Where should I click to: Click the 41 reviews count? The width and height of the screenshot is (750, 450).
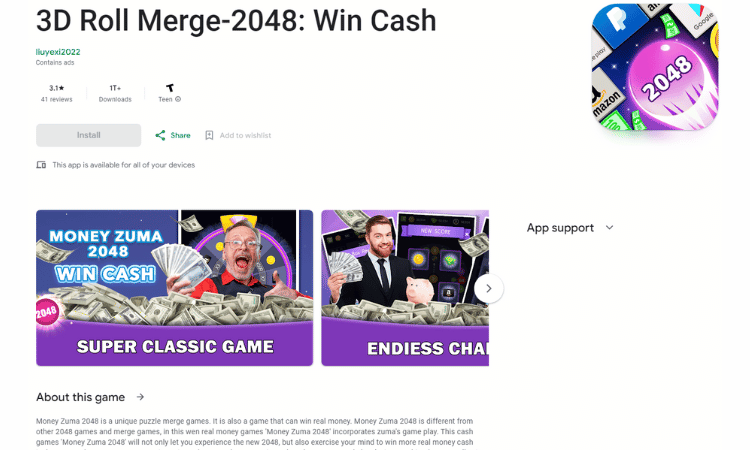[x=56, y=99]
